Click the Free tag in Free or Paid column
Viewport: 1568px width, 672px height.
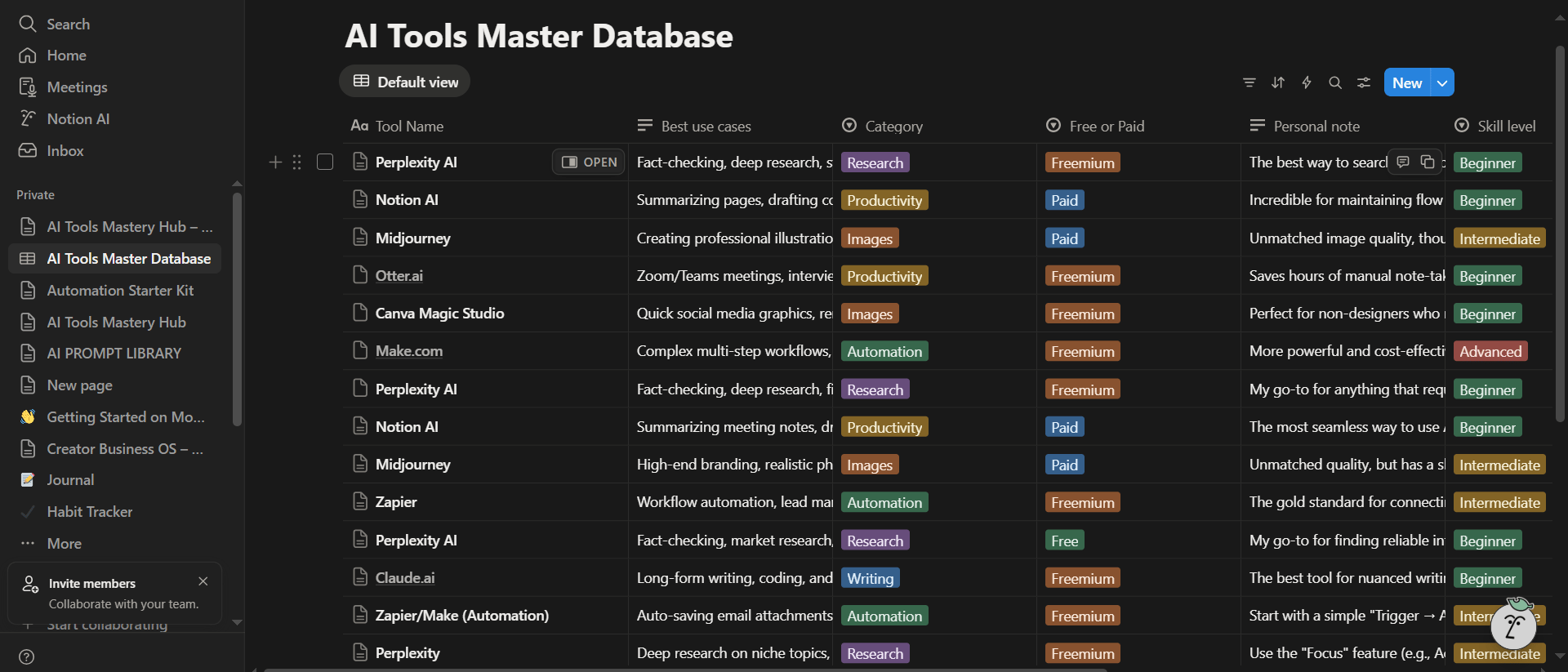tap(1064, 541)
